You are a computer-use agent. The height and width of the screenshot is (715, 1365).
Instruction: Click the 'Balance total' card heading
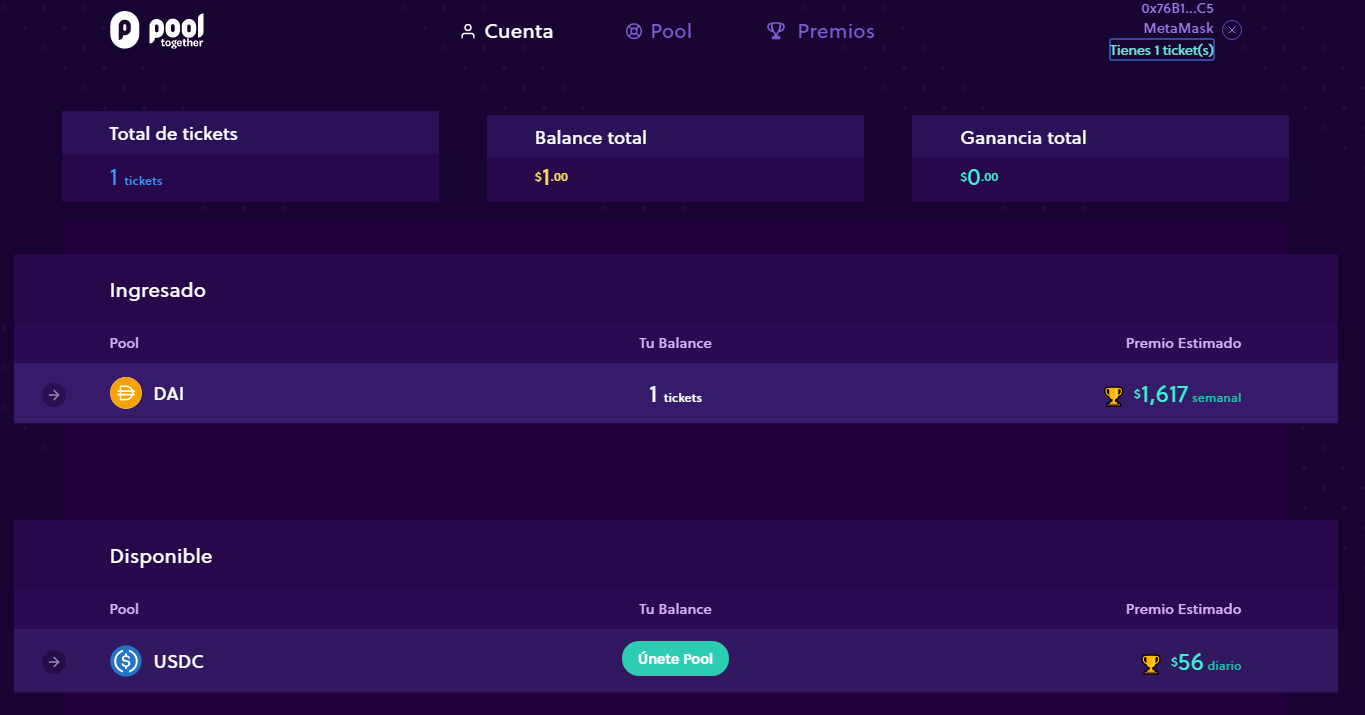(x=591, y=138)
